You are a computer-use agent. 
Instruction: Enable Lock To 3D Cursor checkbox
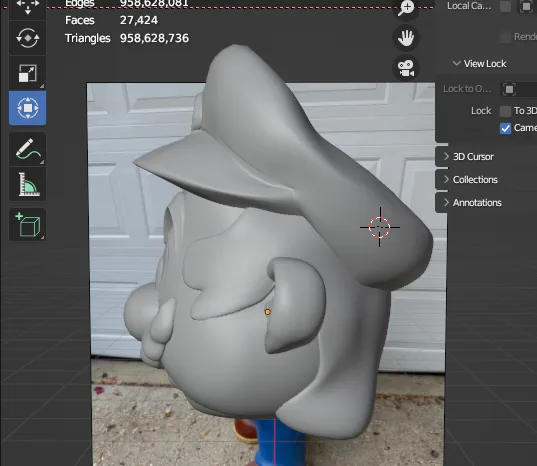click(x=505, y=111)
